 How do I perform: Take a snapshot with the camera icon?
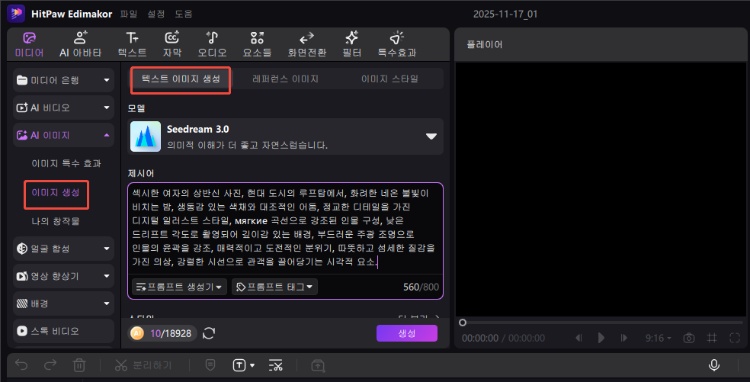click(x=688, y=338)
